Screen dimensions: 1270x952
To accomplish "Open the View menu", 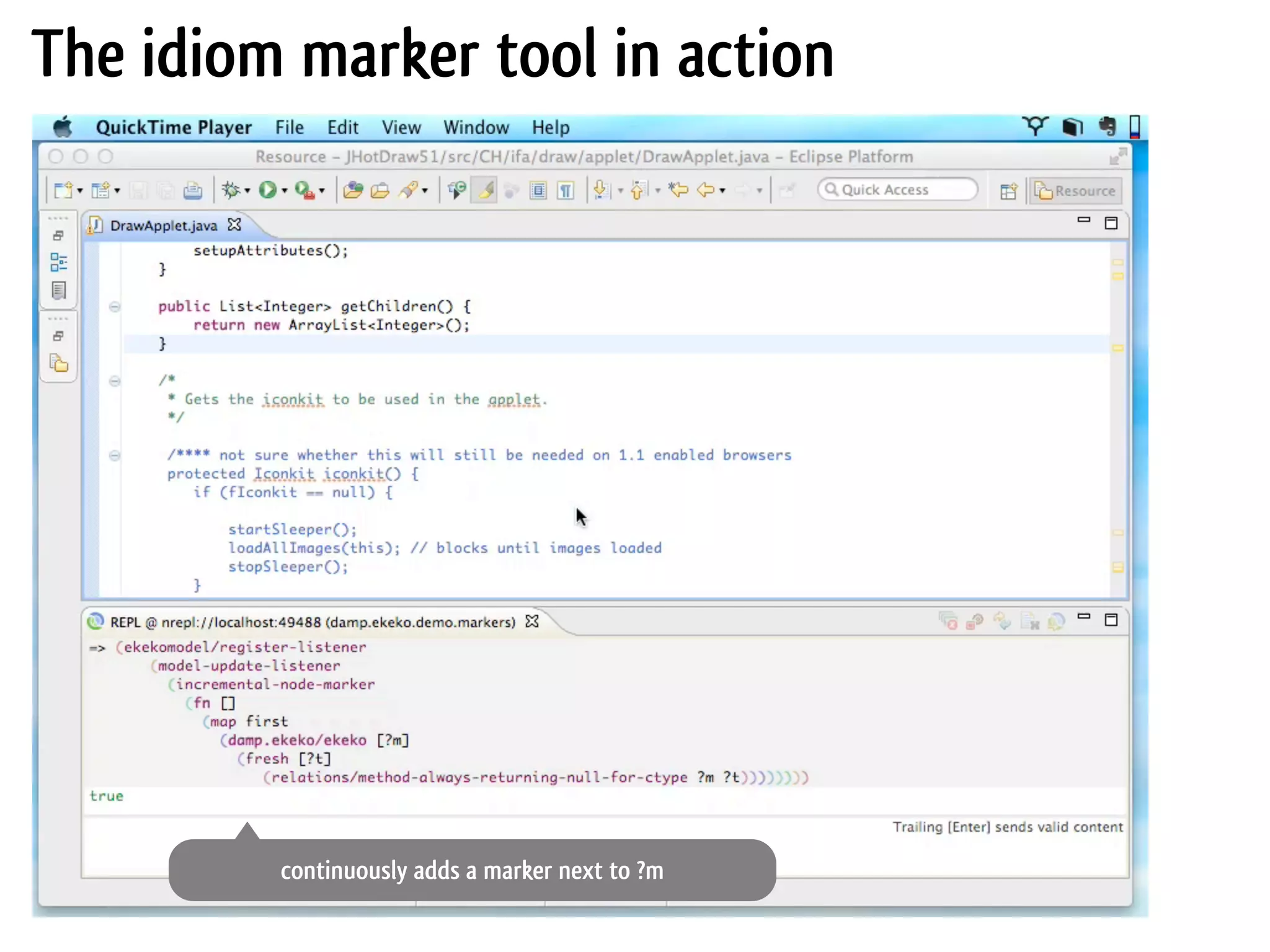I will [401, 128].
